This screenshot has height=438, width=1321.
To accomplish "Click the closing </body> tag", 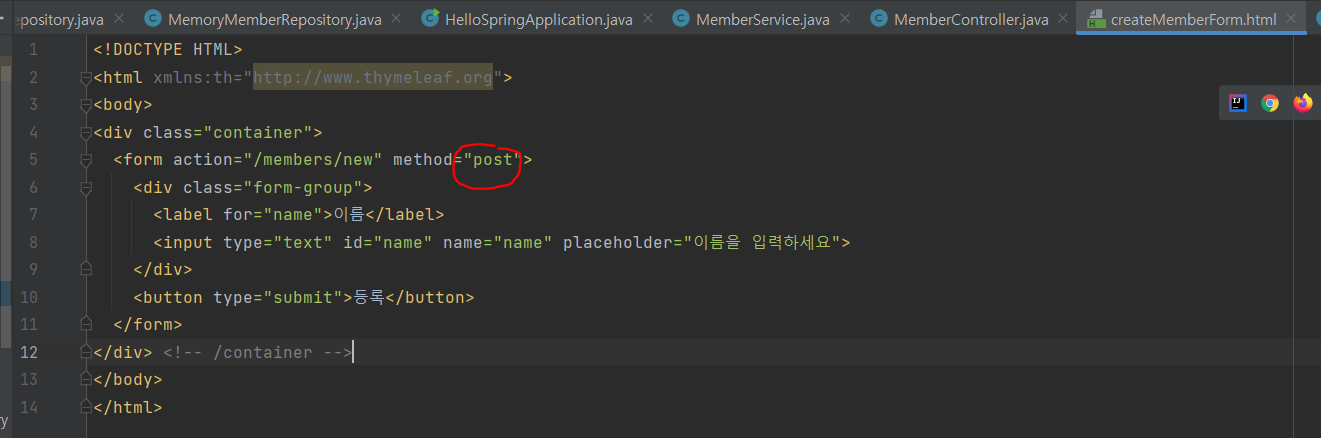I will [128, 379].
